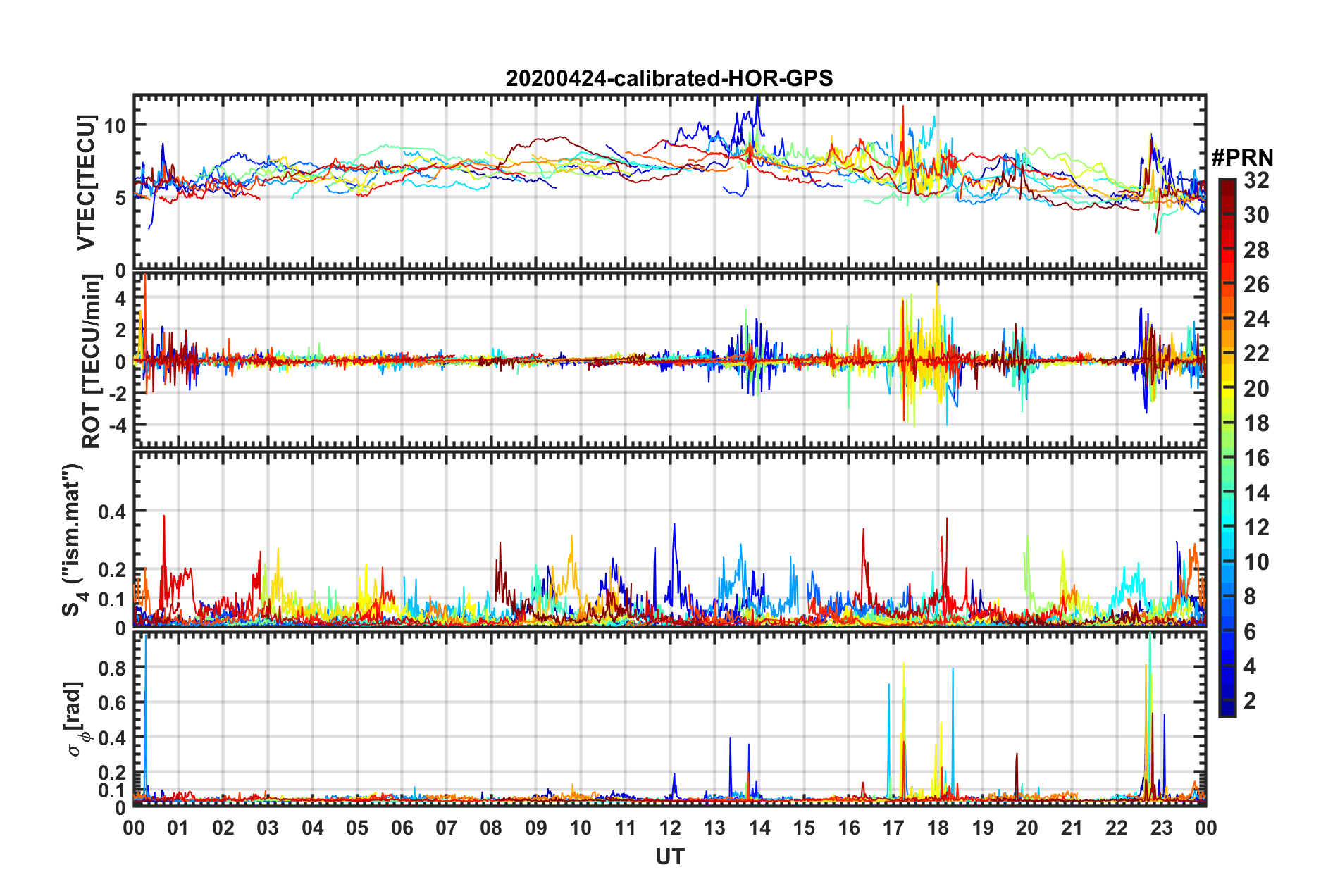Click S4 y-axis tick label "0.4"
Image resolution: width=1340 pixels, height=896 pixels.
click(x=113, y=511)
